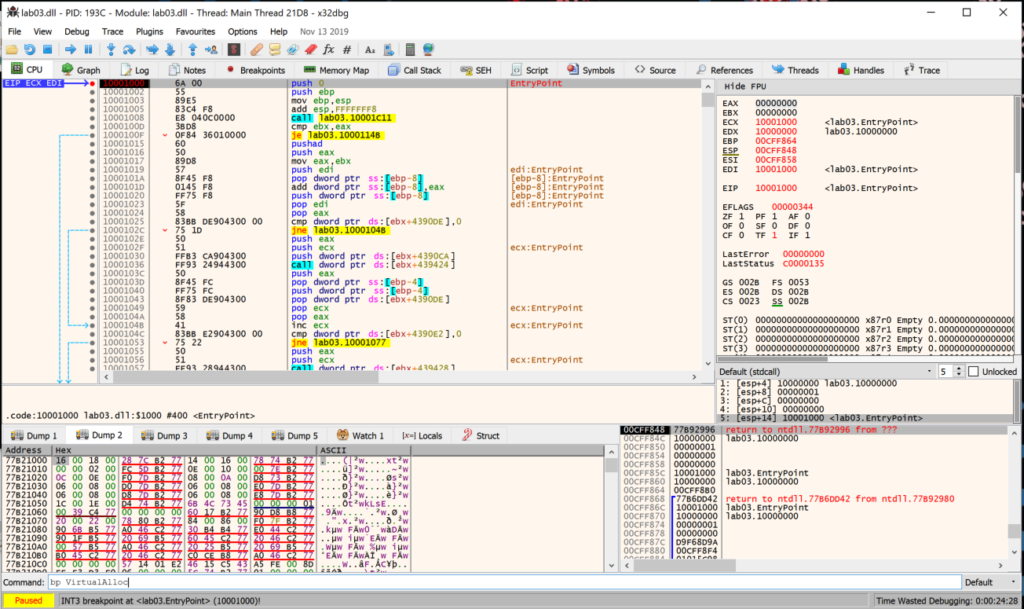The height and width of the screenshot is (609, 1024).
Task: Run to user code icon
Action: (211, 50)
